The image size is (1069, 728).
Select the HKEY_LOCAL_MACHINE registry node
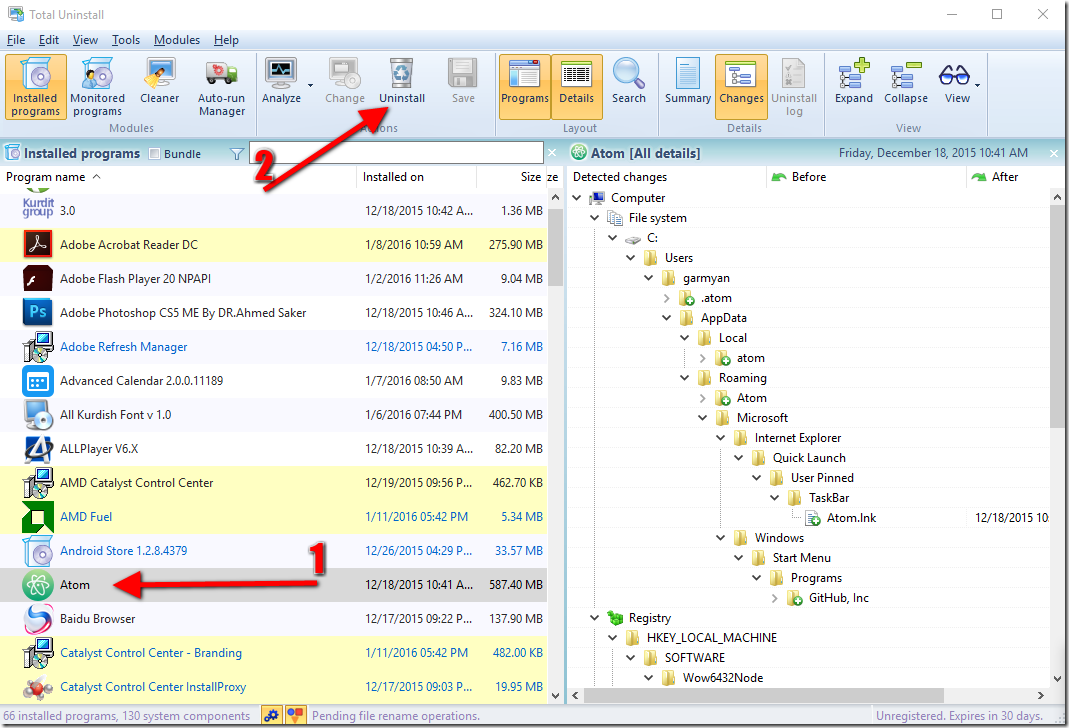[711, 638]
